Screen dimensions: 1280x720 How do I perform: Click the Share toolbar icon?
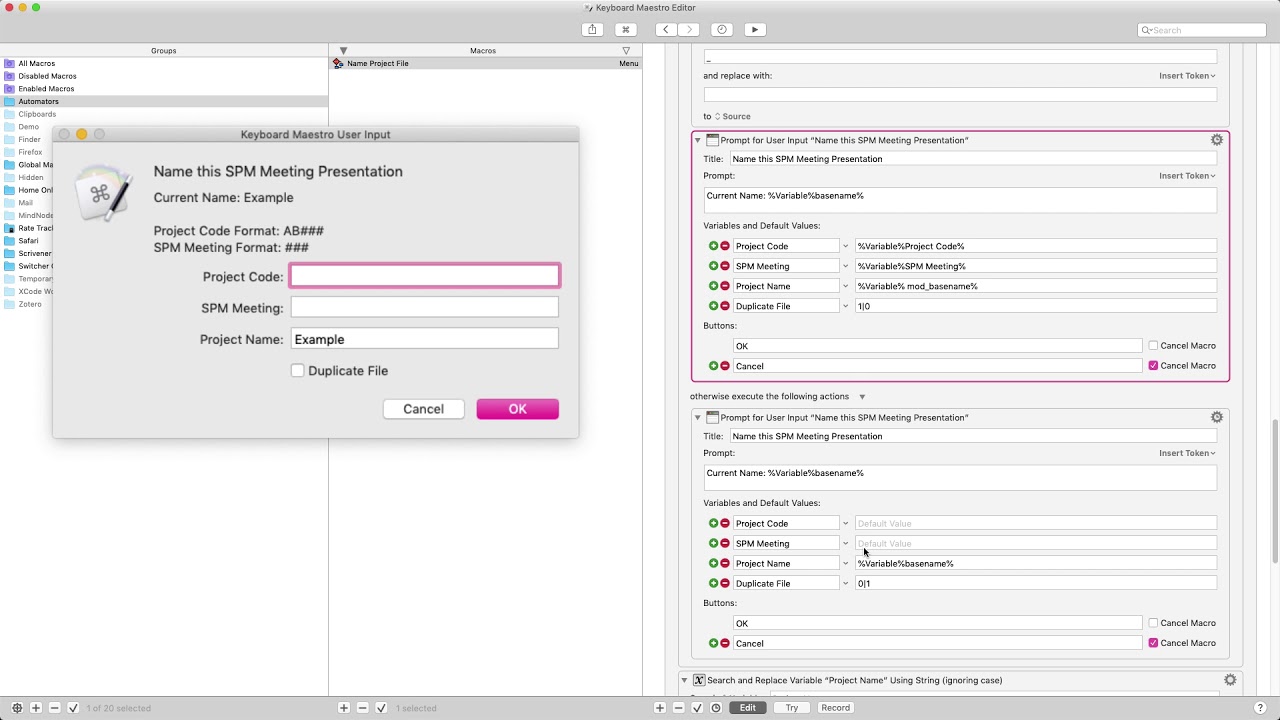coord(592,30)
